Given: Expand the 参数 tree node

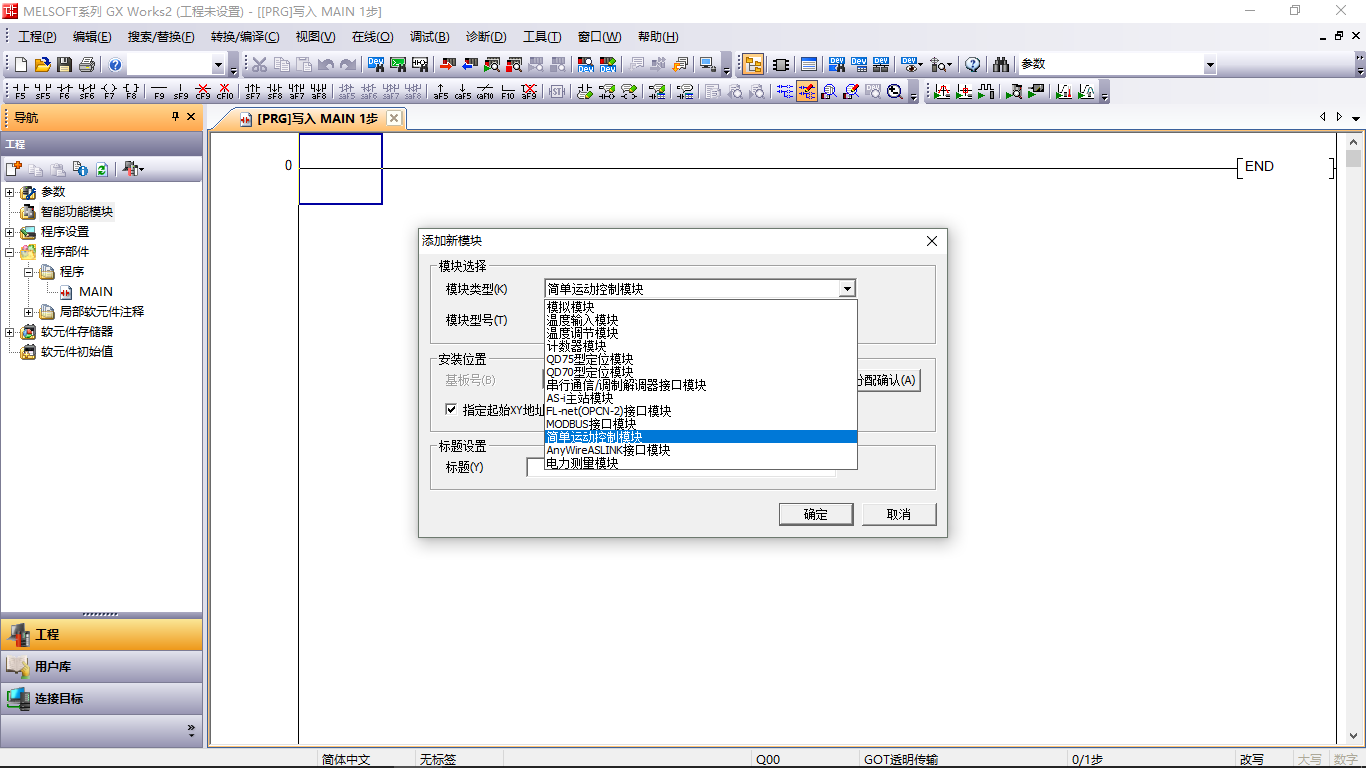Looking at the screenshot, I should click(x=10, y=192).
